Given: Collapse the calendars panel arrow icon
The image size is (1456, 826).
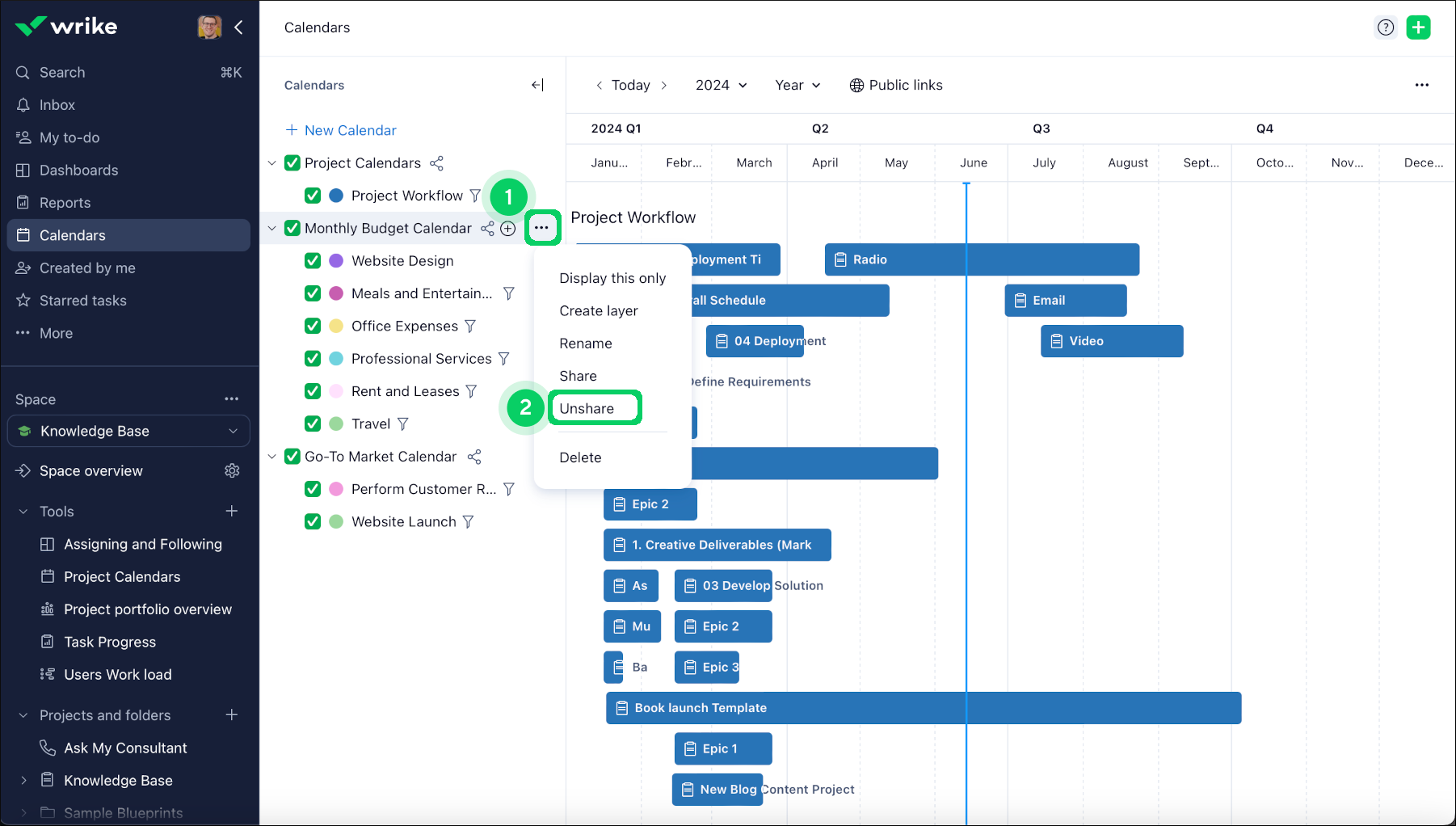Looking at the screenshot, I should 537,85.
